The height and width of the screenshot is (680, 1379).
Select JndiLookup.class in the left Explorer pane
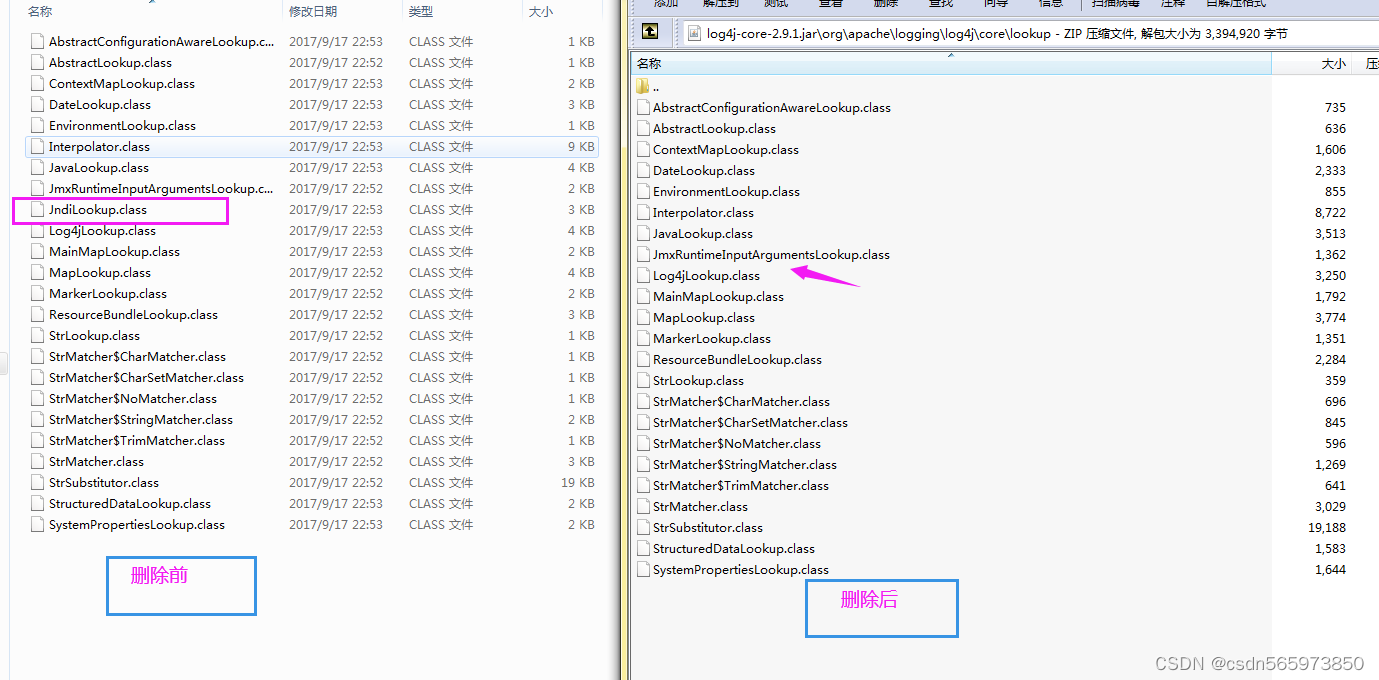coord(96,209)
